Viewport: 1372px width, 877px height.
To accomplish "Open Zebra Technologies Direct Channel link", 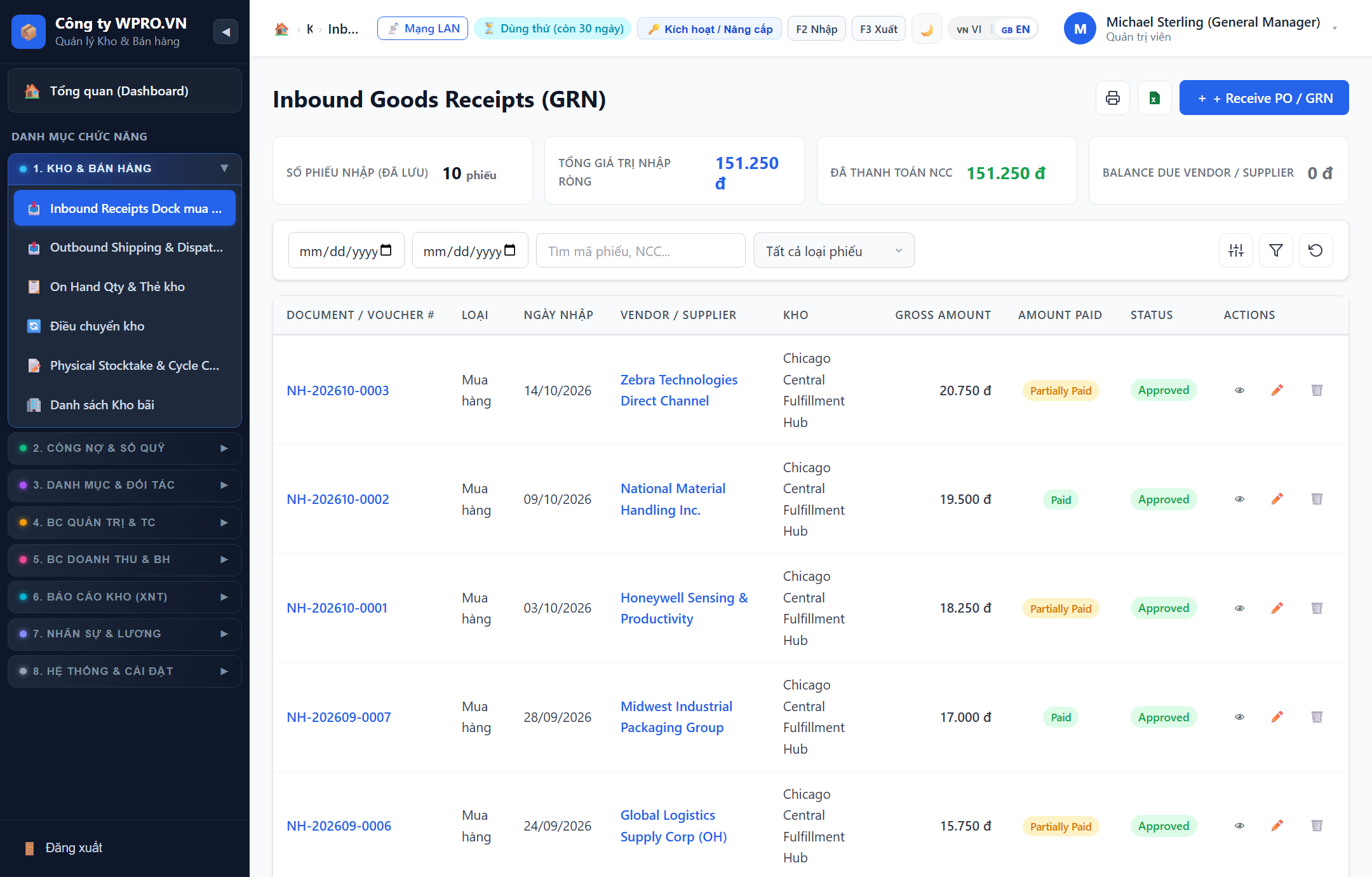I will [x=678, y=390].
